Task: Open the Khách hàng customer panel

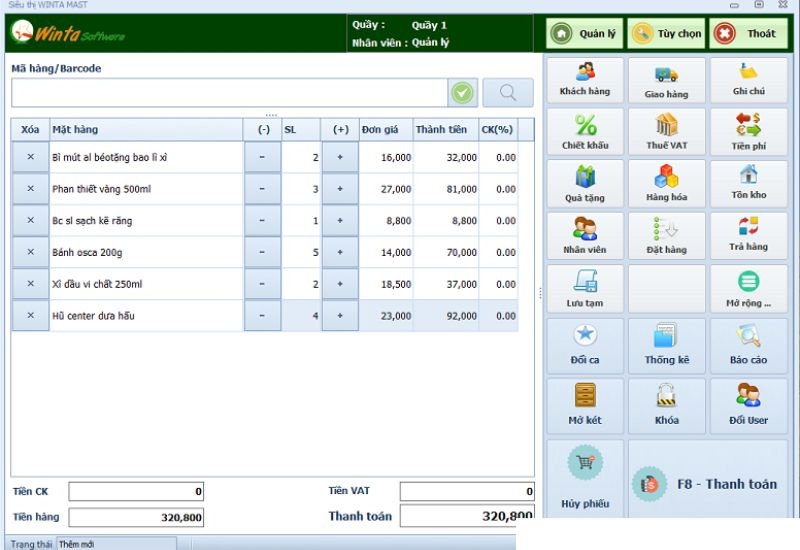Action: point(585,80)
